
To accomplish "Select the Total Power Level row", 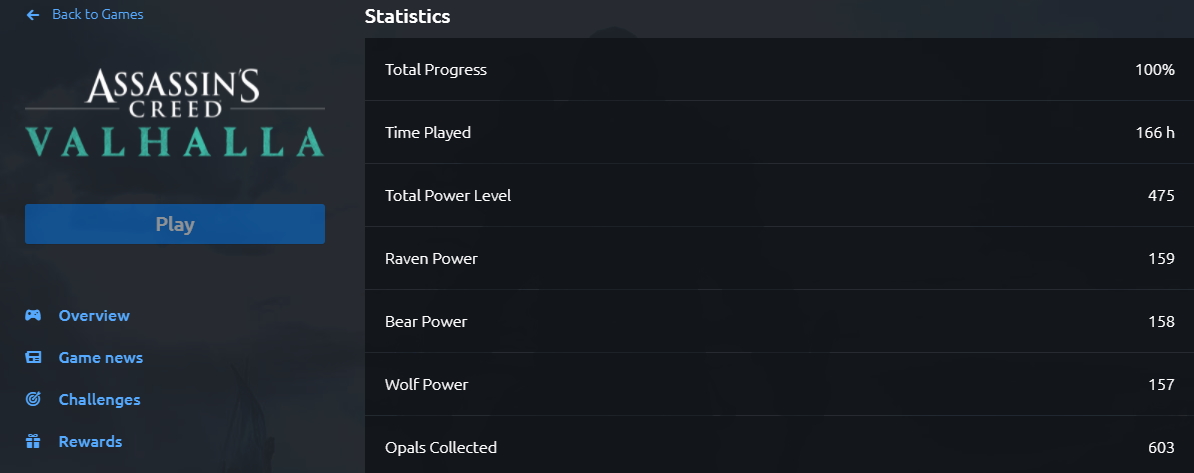I will [x=779, y=196].
